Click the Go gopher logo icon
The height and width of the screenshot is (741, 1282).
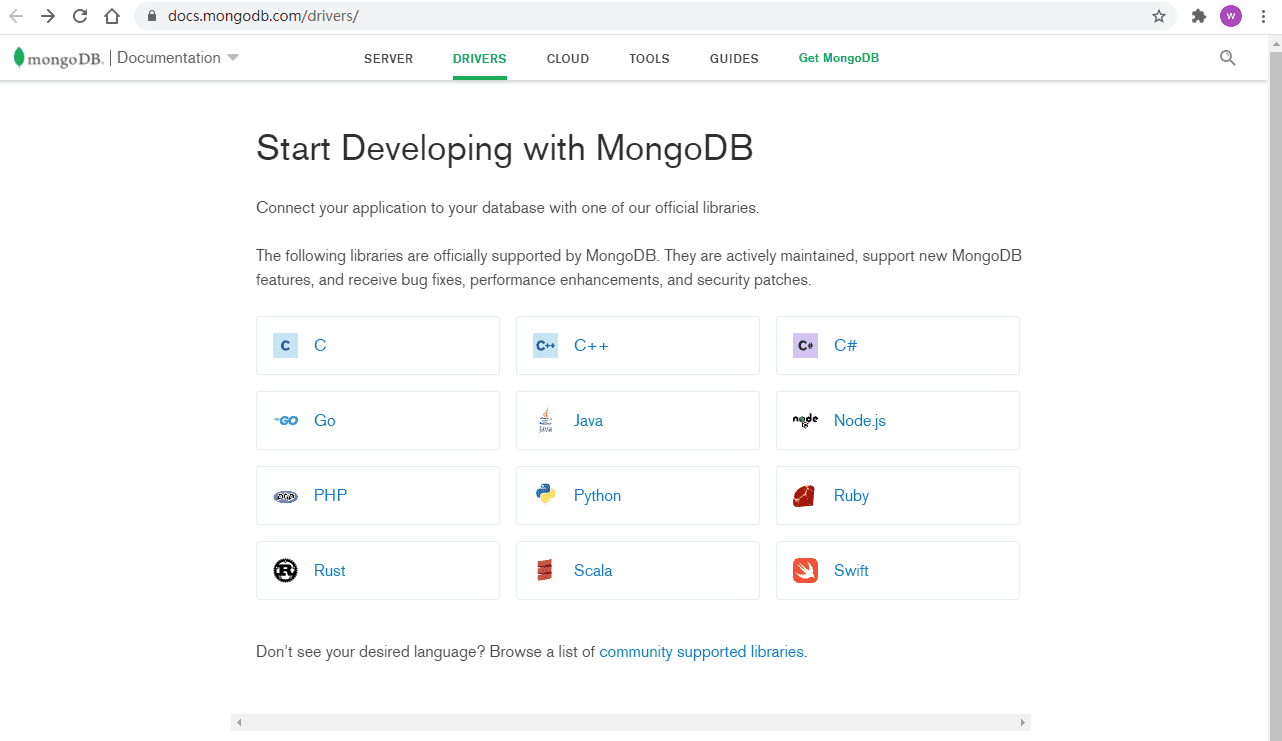coord(285,421)
